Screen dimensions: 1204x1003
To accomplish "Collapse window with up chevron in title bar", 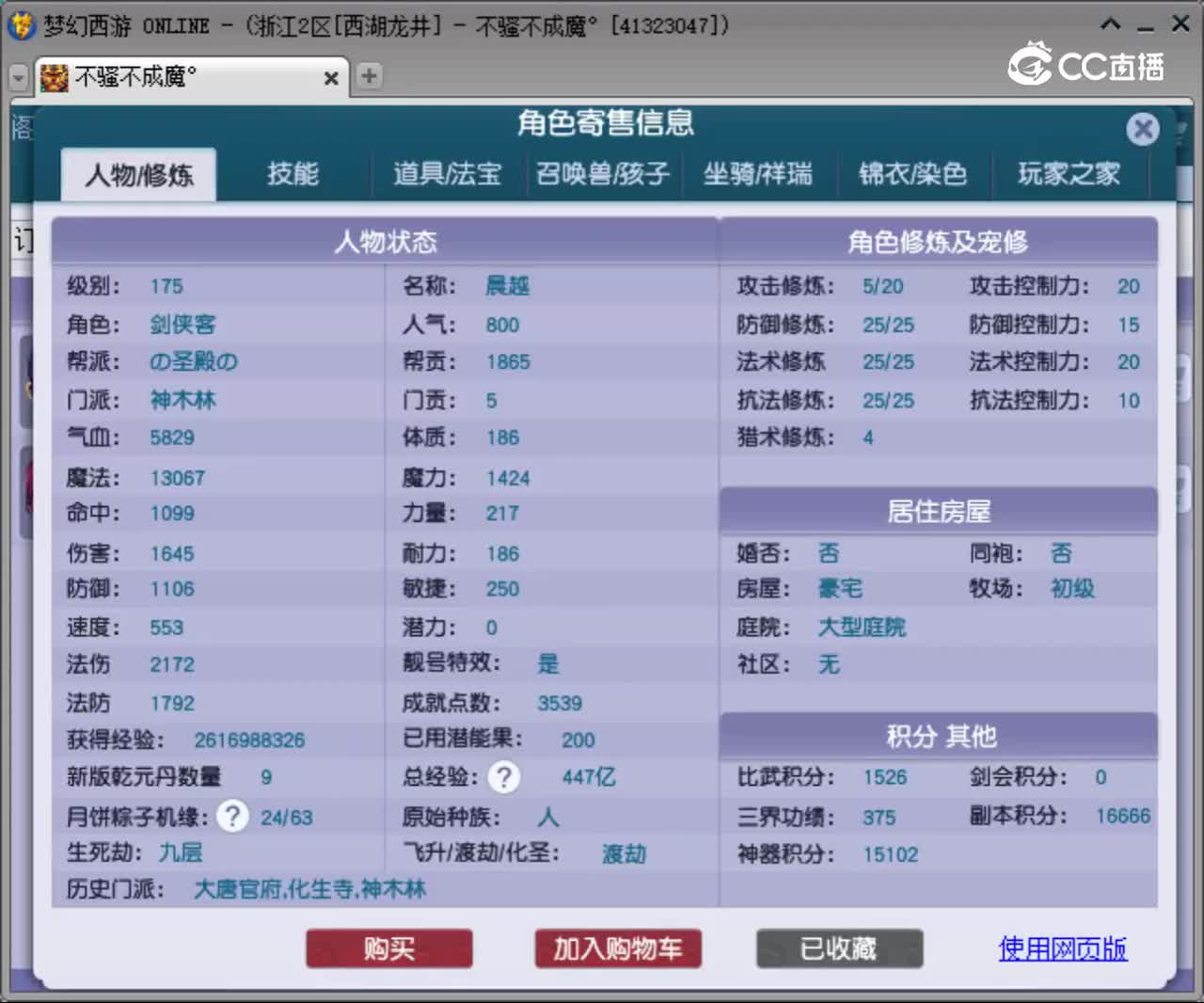I will [1111, 24].
